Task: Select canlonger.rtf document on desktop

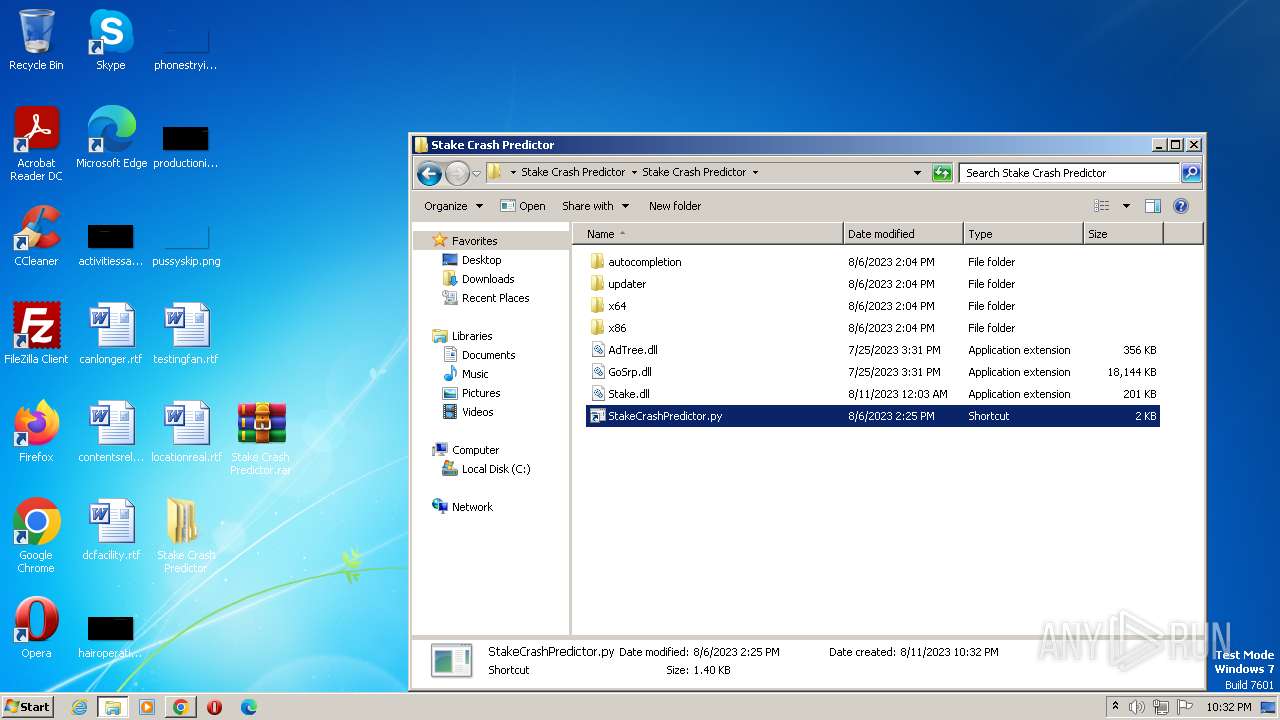Action: pos(111,334)
